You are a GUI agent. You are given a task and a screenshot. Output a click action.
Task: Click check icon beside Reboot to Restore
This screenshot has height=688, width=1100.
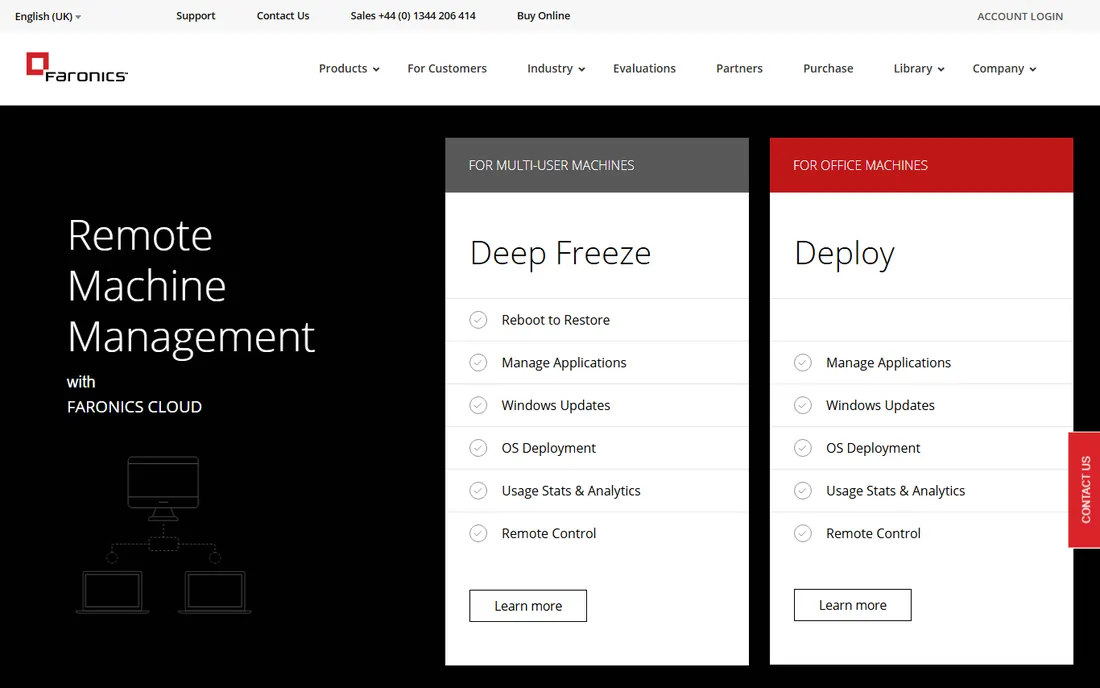(x=478, y=320)
